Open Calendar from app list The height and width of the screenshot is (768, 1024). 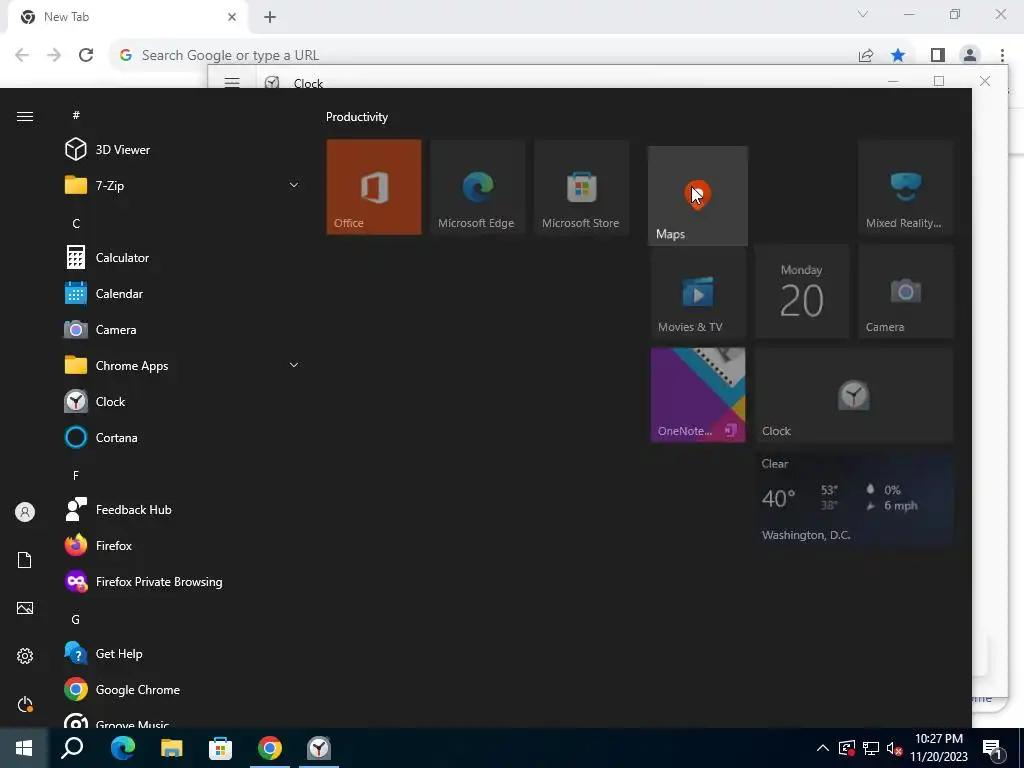click(183, 293)
